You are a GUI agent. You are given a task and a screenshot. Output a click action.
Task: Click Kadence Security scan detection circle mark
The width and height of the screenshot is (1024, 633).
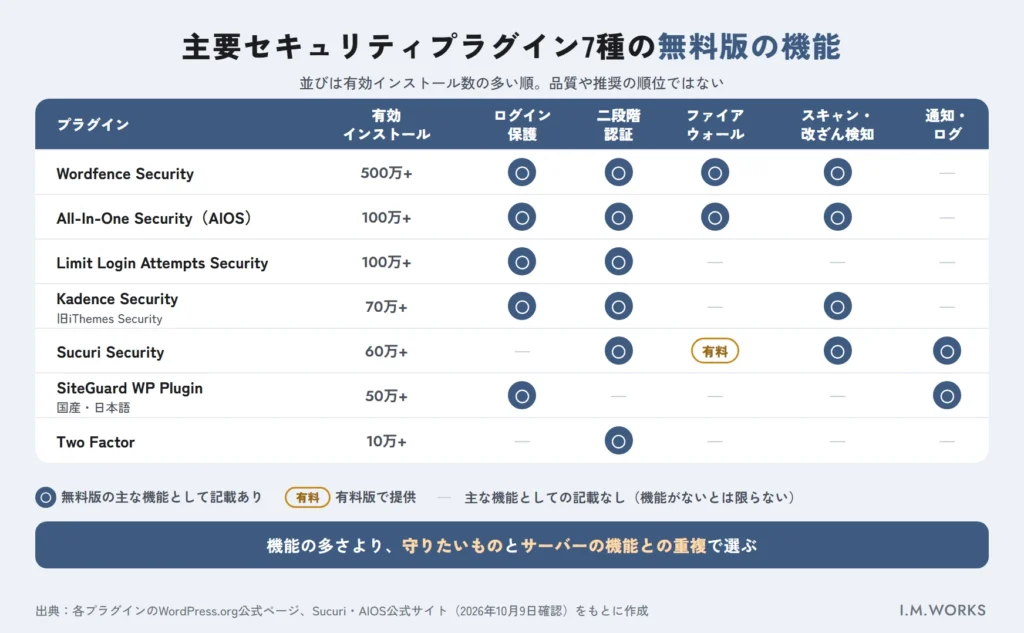837,306
